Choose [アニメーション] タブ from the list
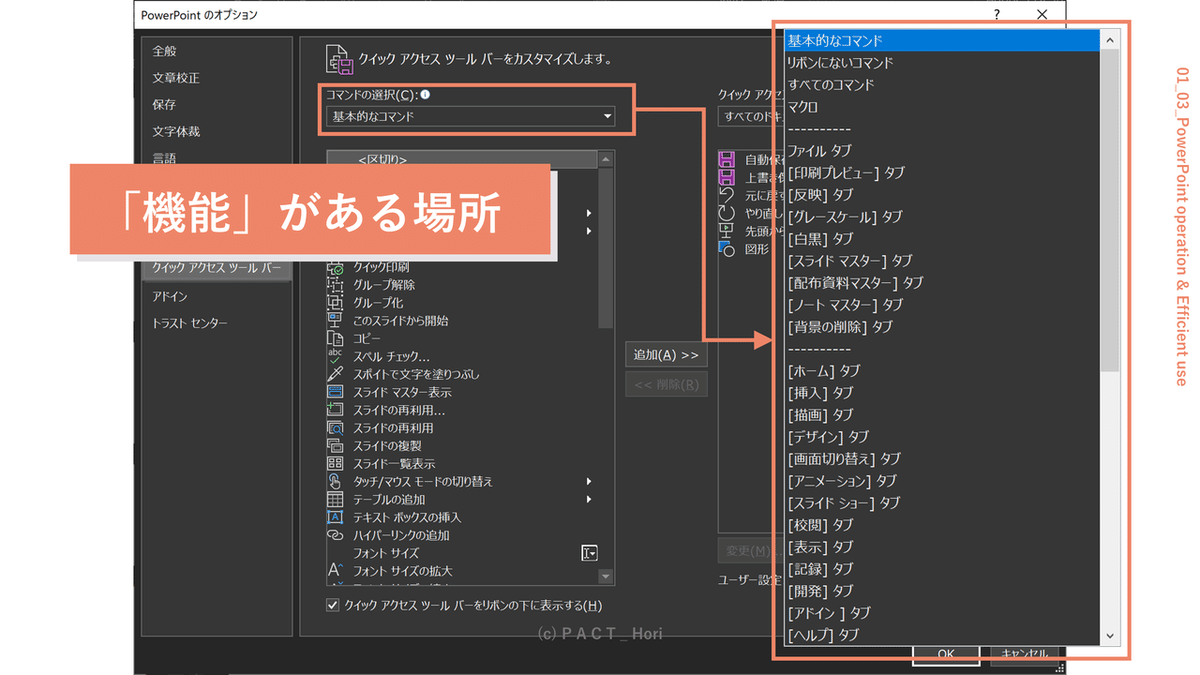Image resolution: width=1200 pixels, height=675 pixels. [x=941, y=481]
